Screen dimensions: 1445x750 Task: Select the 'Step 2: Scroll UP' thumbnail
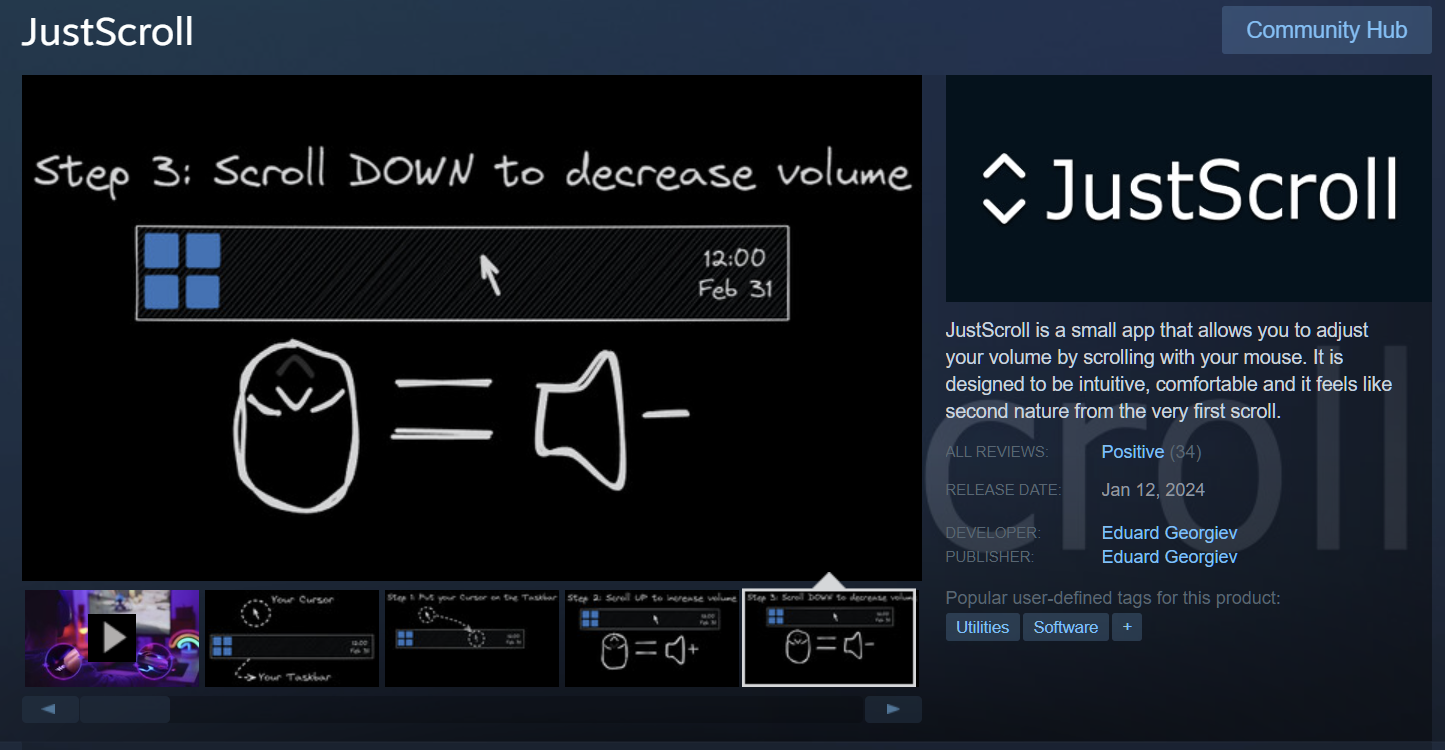pyautogui.click(x=651, y=637)
